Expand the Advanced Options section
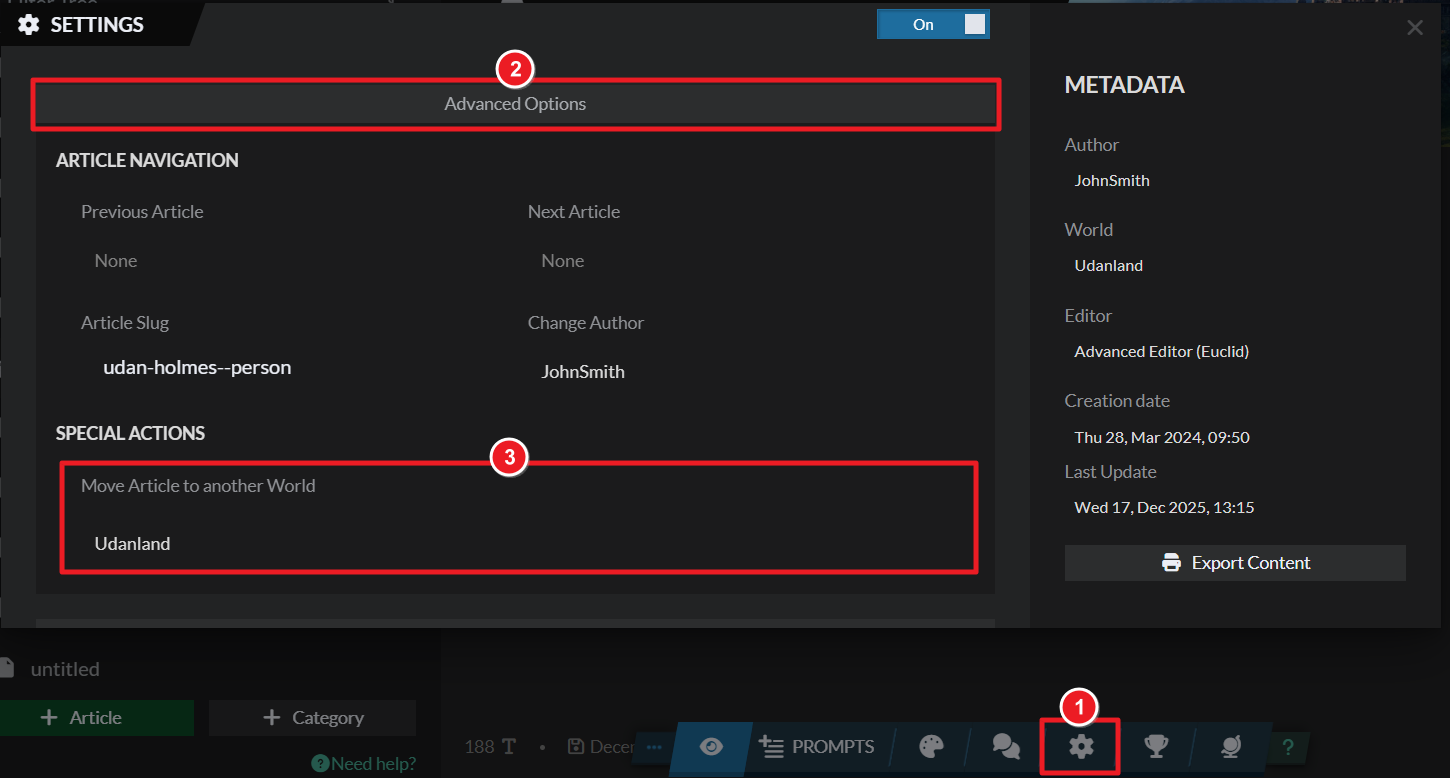Viewport: 1450px width, 778px height. coord(515,104)
